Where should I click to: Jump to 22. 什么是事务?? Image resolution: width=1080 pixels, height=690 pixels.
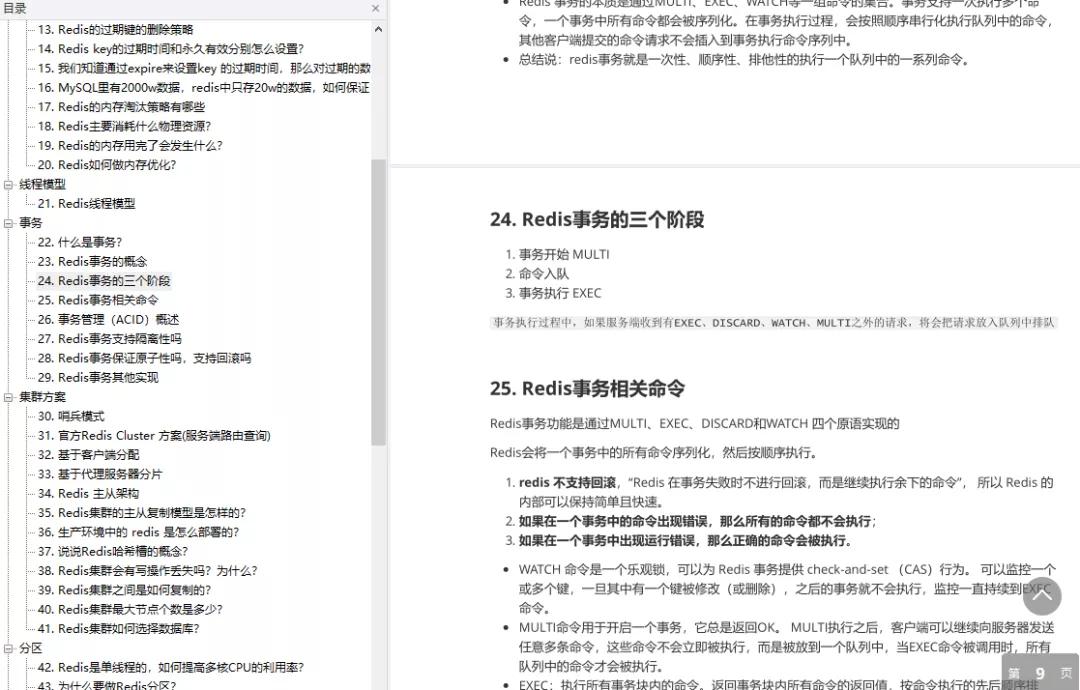[x=82, y=241]
